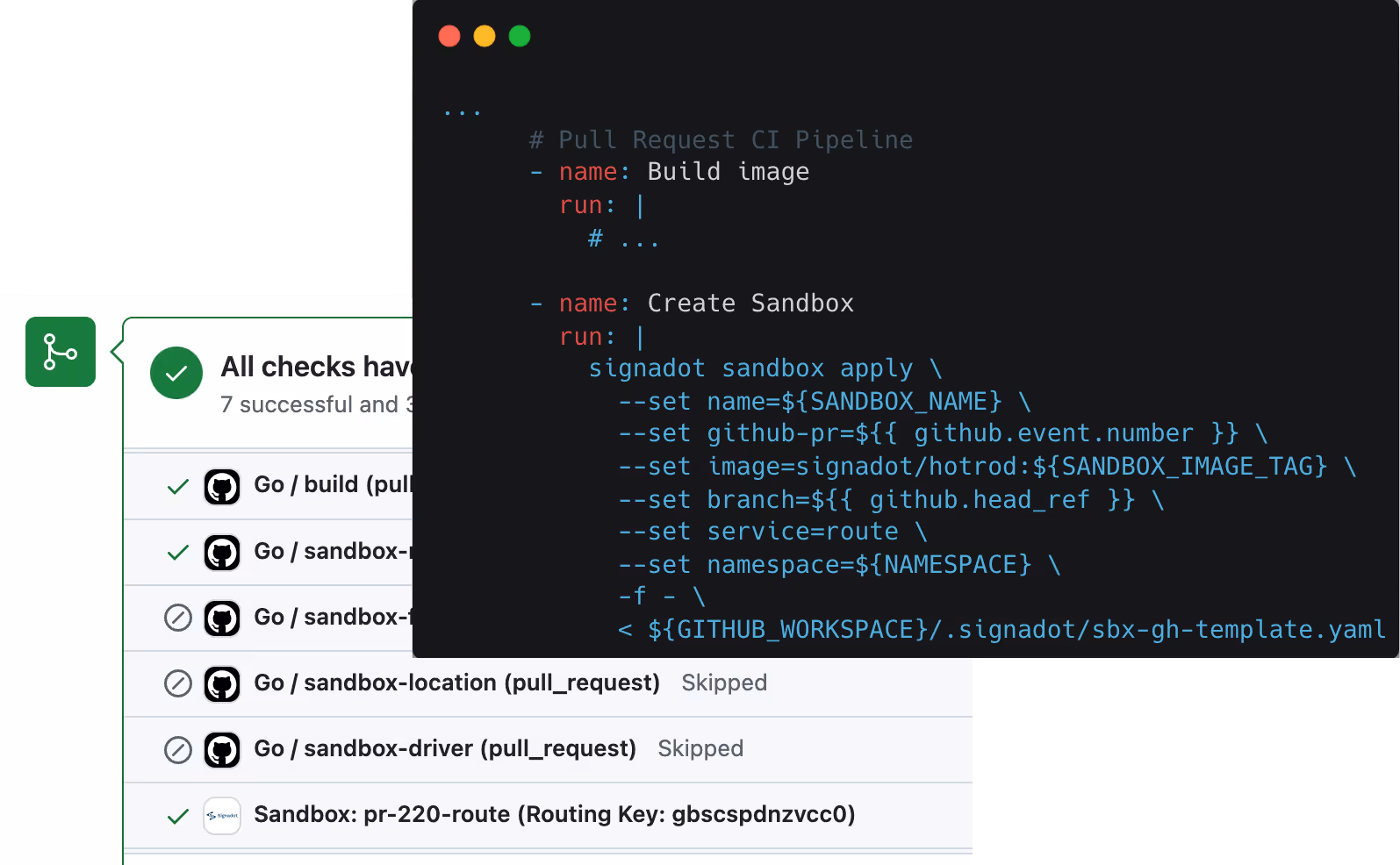Click the 'name: Build image' code line
This screenshot has height=865, width=1400.
pos(669,172)
